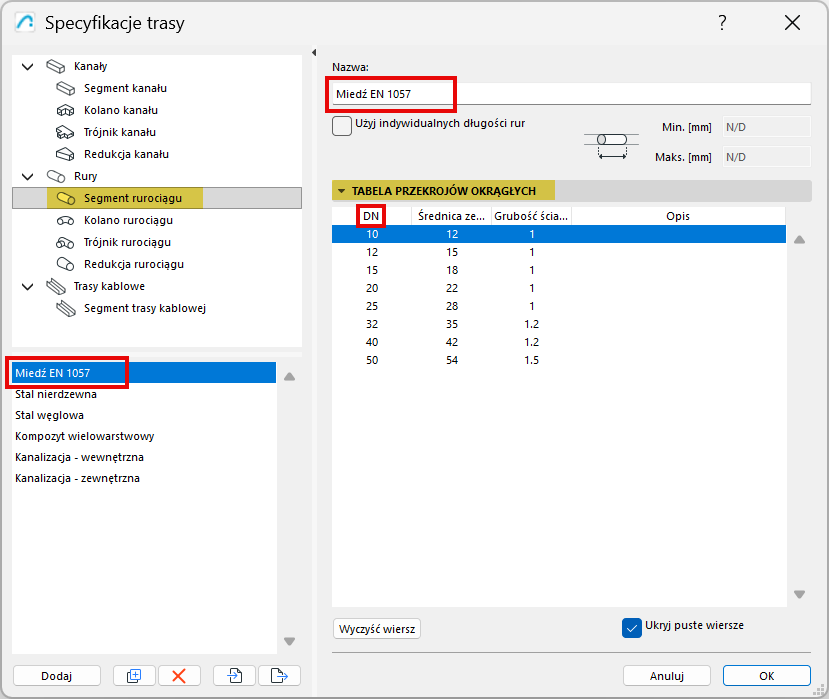Click the Trójnik kanału tee icon

pyautogui.click(x=66, y=132)
